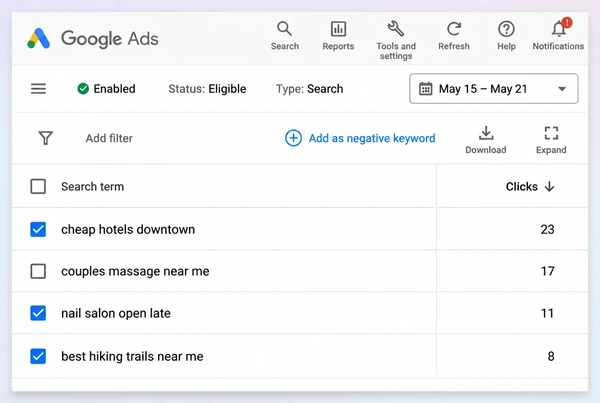Click the Search term column header
This screenshot has width=600, height=403.
click(93, 186)
